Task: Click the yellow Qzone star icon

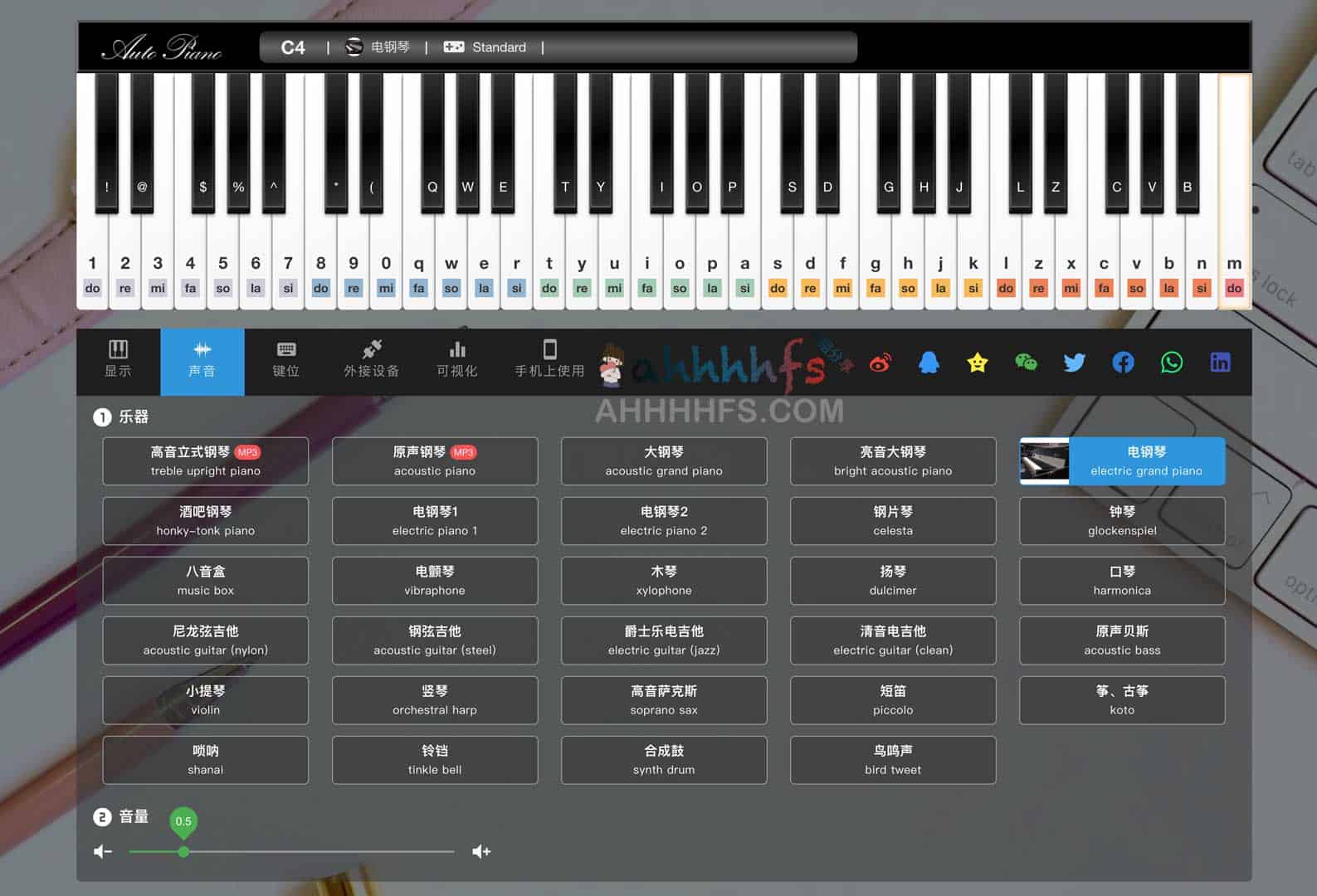Action: (x=978, y=363)
